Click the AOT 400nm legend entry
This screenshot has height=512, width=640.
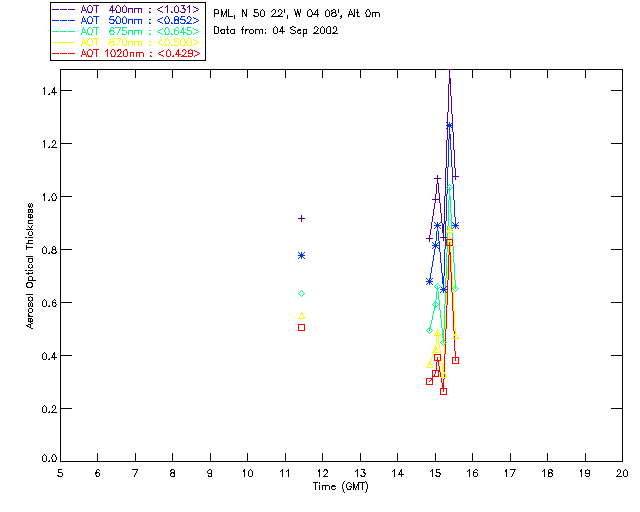click(126, 9)
